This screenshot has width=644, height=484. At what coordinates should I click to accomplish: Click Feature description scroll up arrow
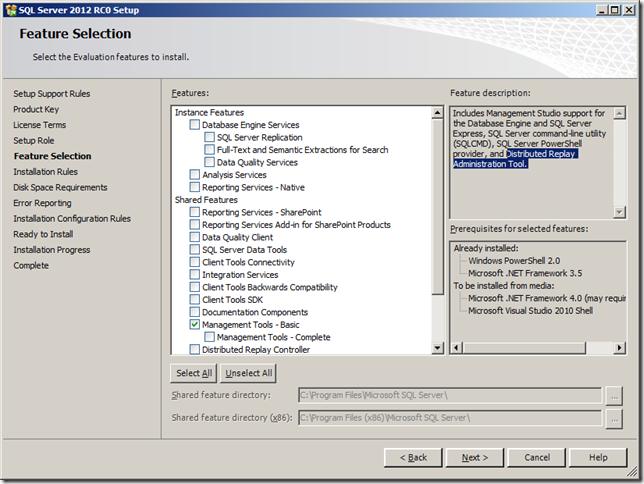(x=619, y=113)
